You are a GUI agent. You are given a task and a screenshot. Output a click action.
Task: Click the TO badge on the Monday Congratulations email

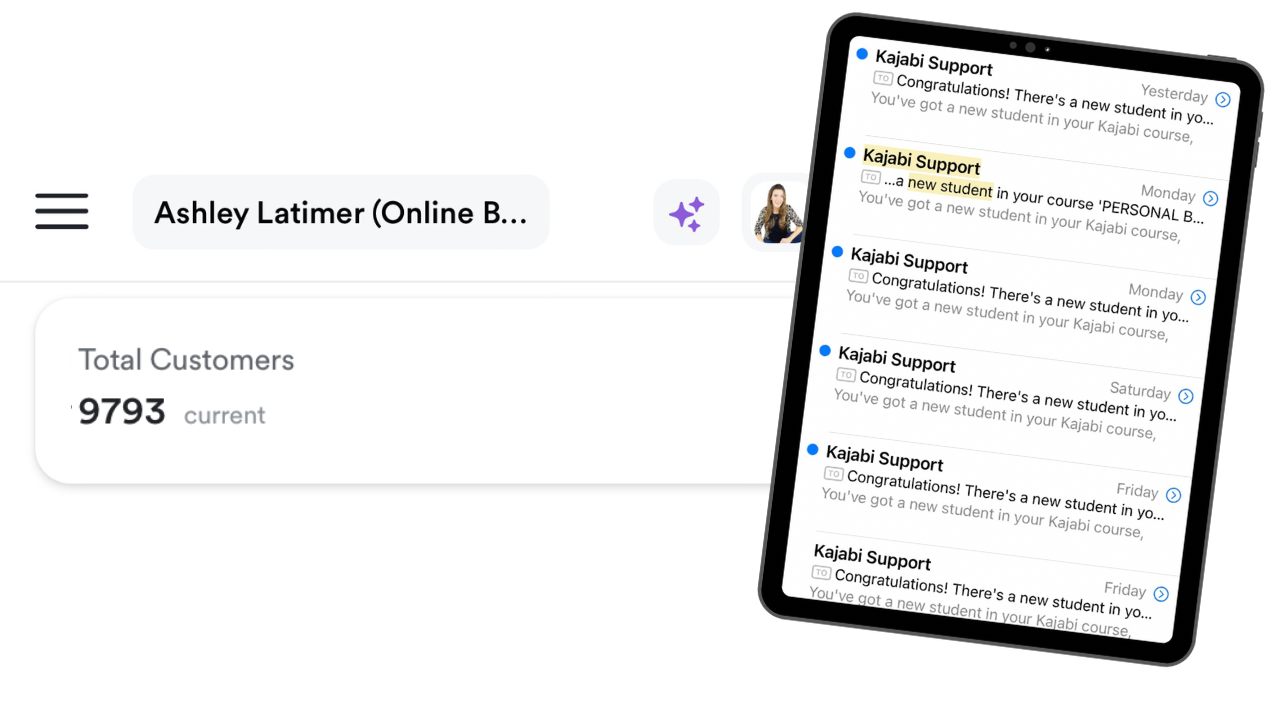pos(858,276)
